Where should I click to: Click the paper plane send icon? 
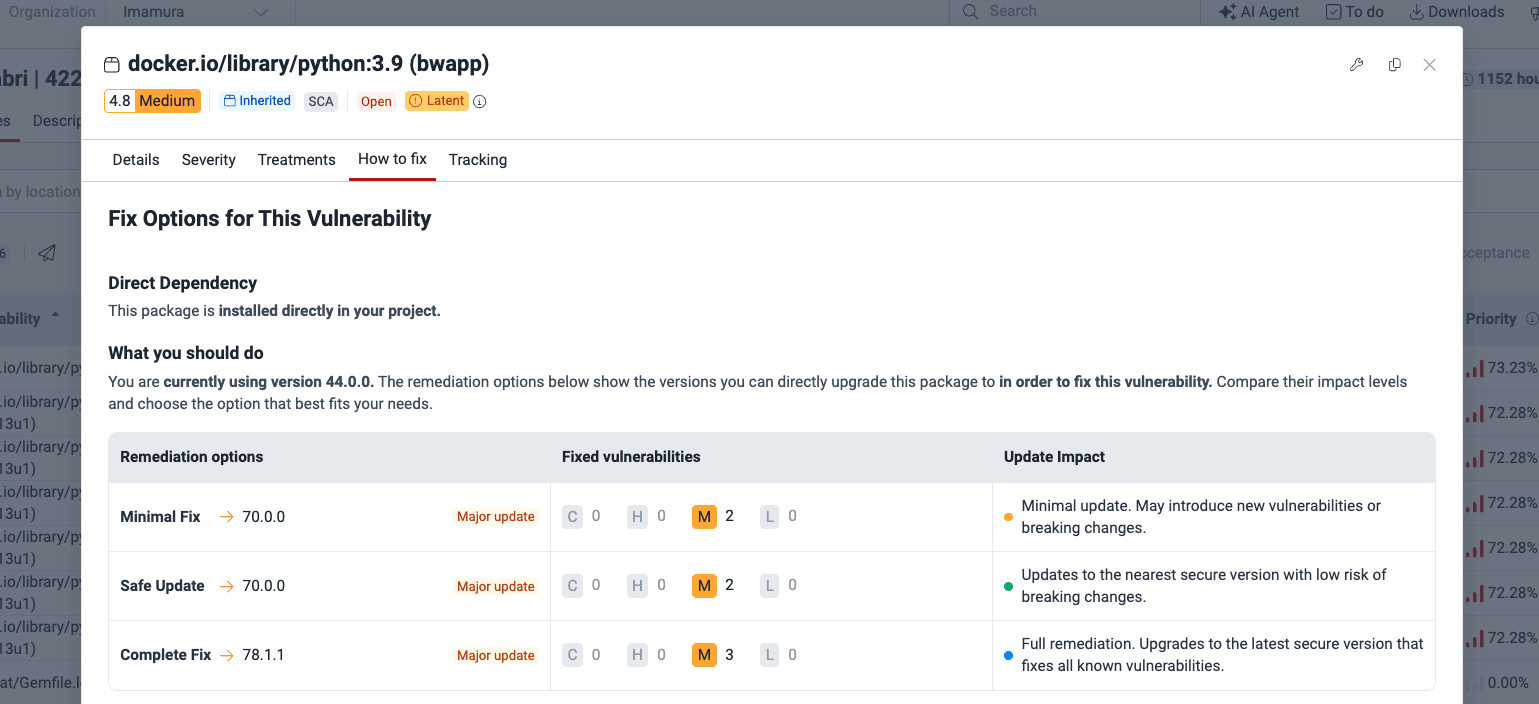[47, 253]
